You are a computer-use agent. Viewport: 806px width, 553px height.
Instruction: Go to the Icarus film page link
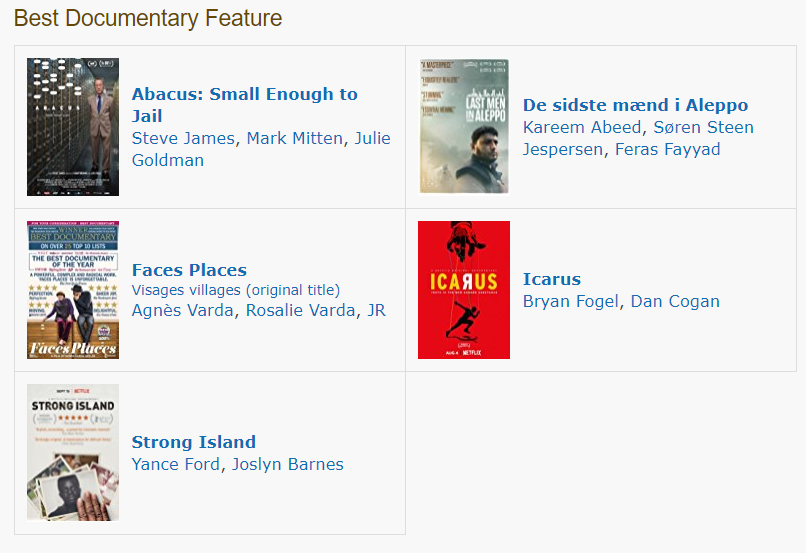pos(551,279)
